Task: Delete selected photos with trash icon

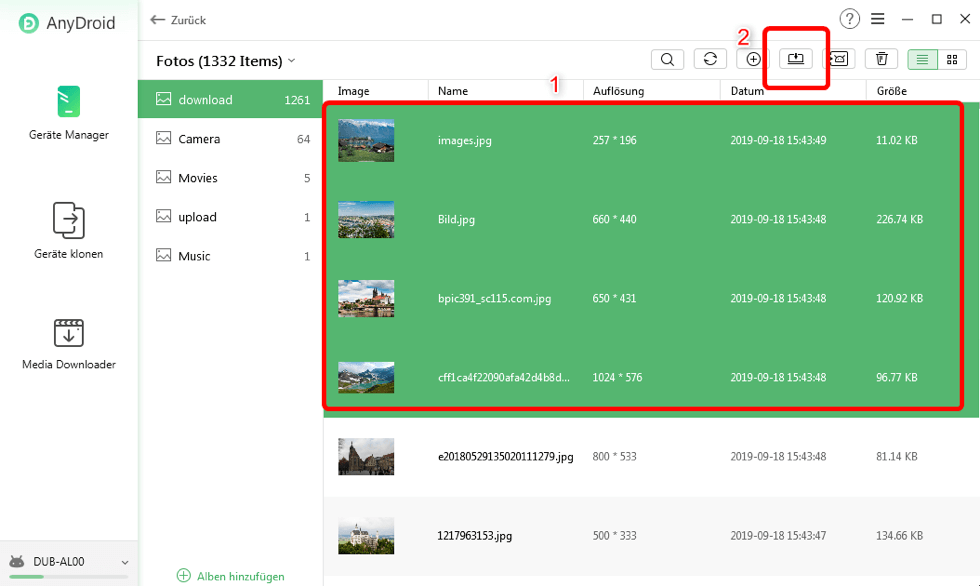Action: click(881, 59)
